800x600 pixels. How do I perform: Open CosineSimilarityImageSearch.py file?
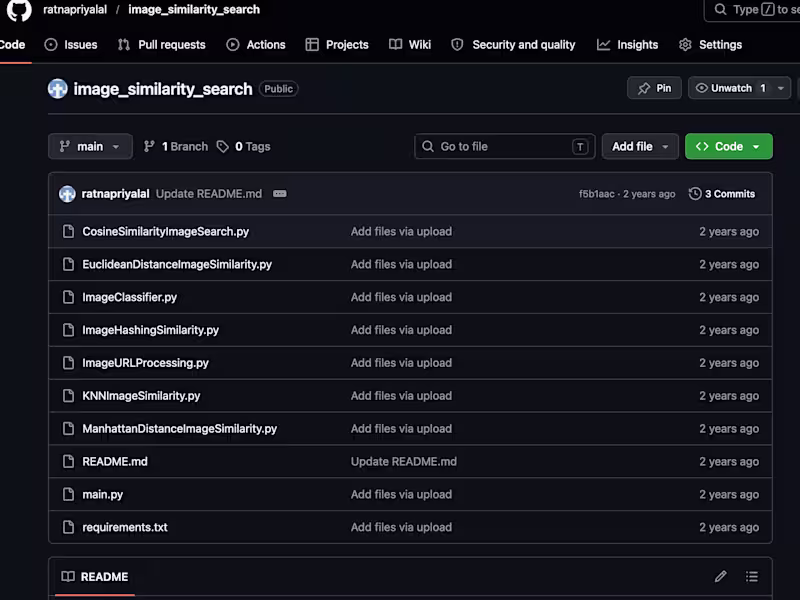pos(166,232)
